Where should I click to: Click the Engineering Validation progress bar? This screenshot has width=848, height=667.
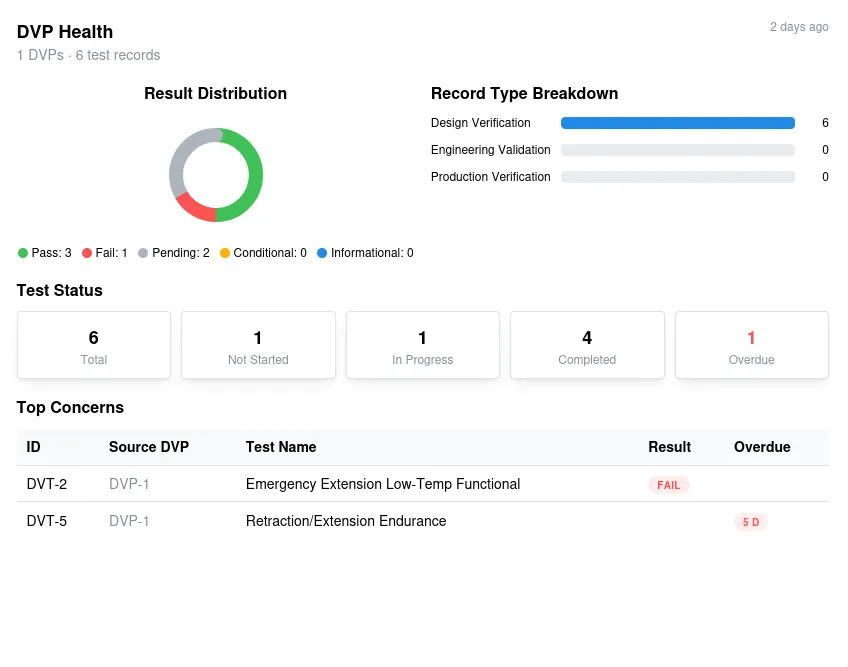(678, 150)
